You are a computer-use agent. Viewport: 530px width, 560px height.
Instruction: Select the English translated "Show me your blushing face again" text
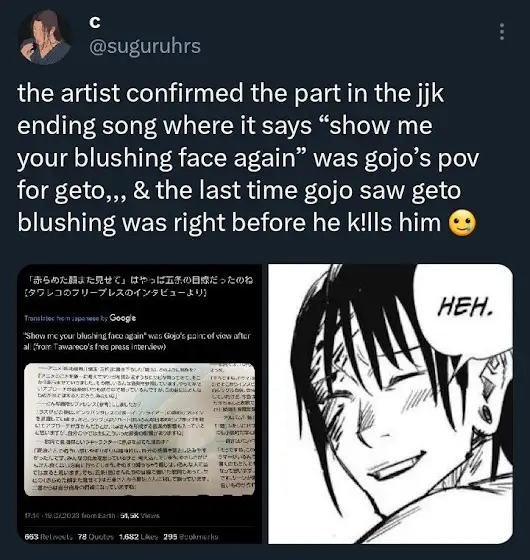click(x=137, y=341)
